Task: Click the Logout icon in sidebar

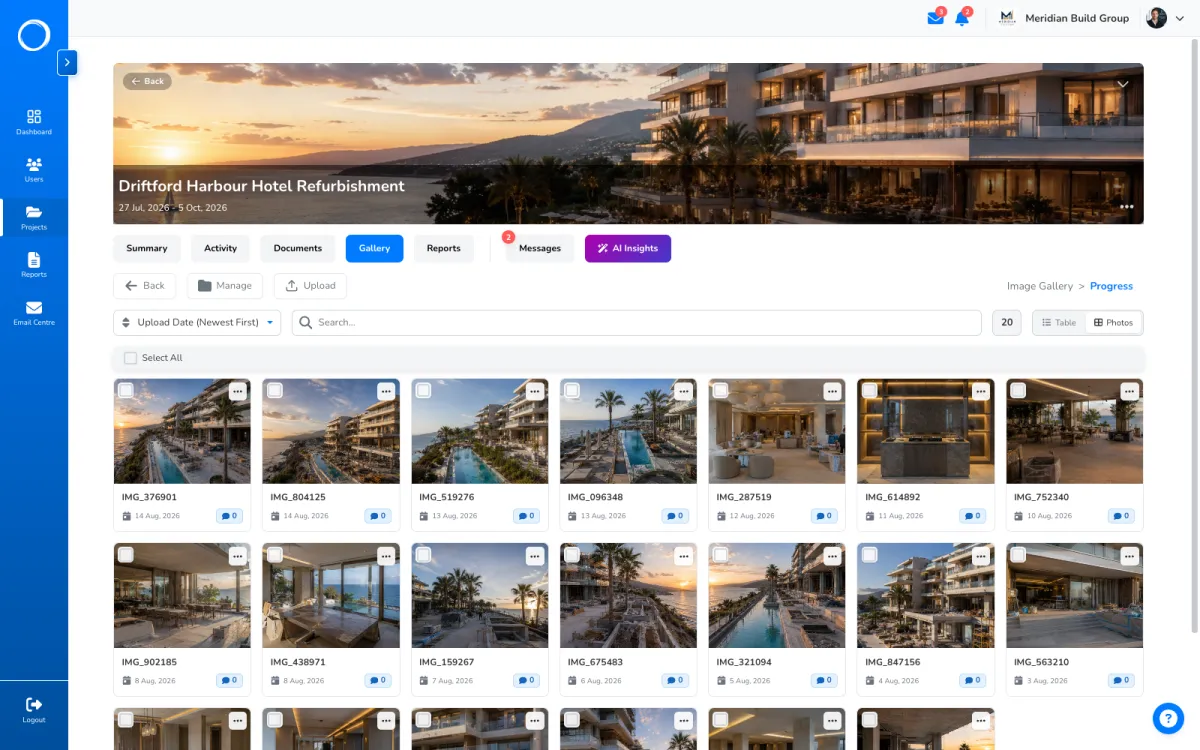Action: click(x=34, y=710)
